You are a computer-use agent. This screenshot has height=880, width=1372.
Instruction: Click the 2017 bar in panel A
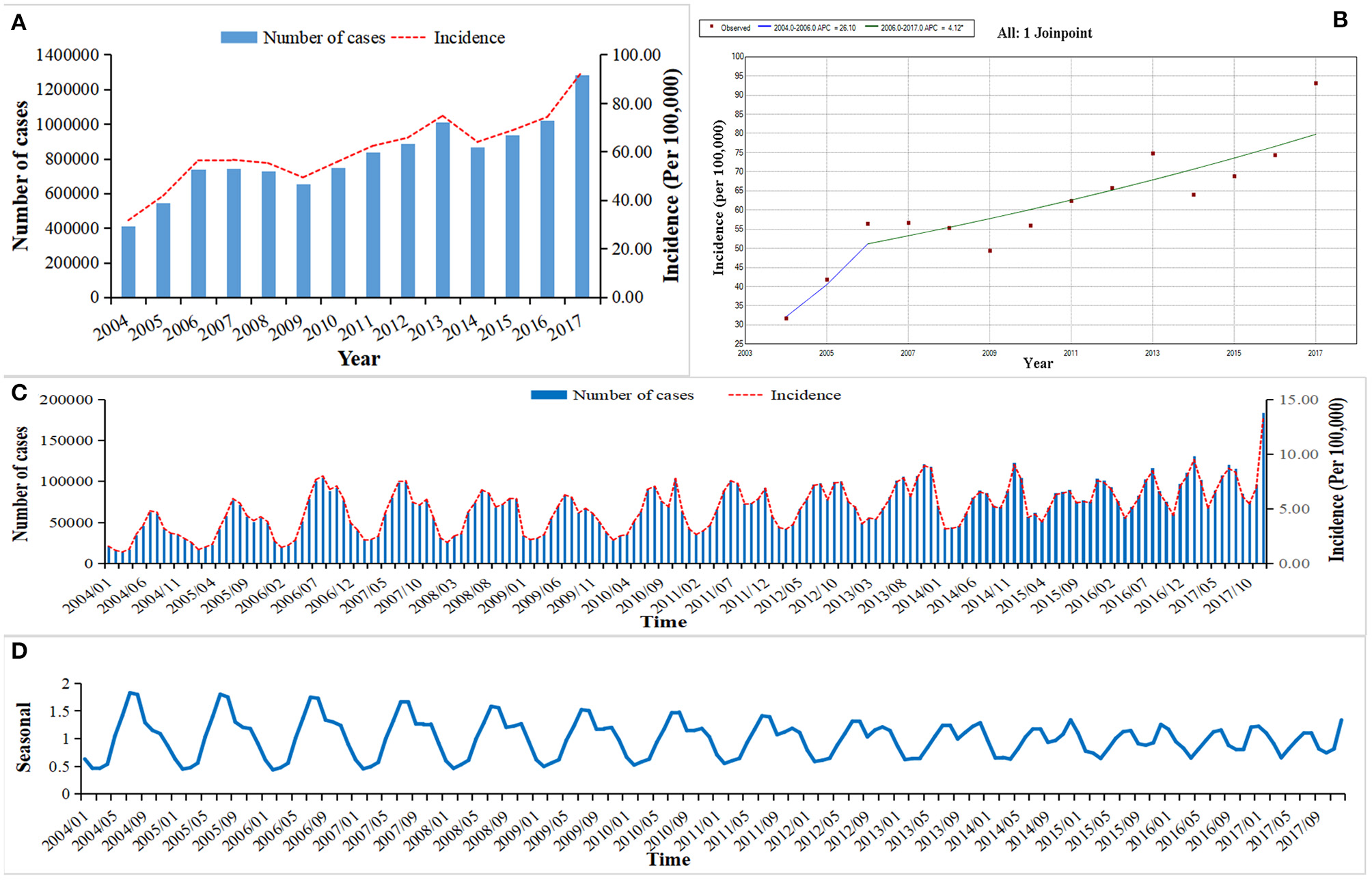(x=582, y=186)
